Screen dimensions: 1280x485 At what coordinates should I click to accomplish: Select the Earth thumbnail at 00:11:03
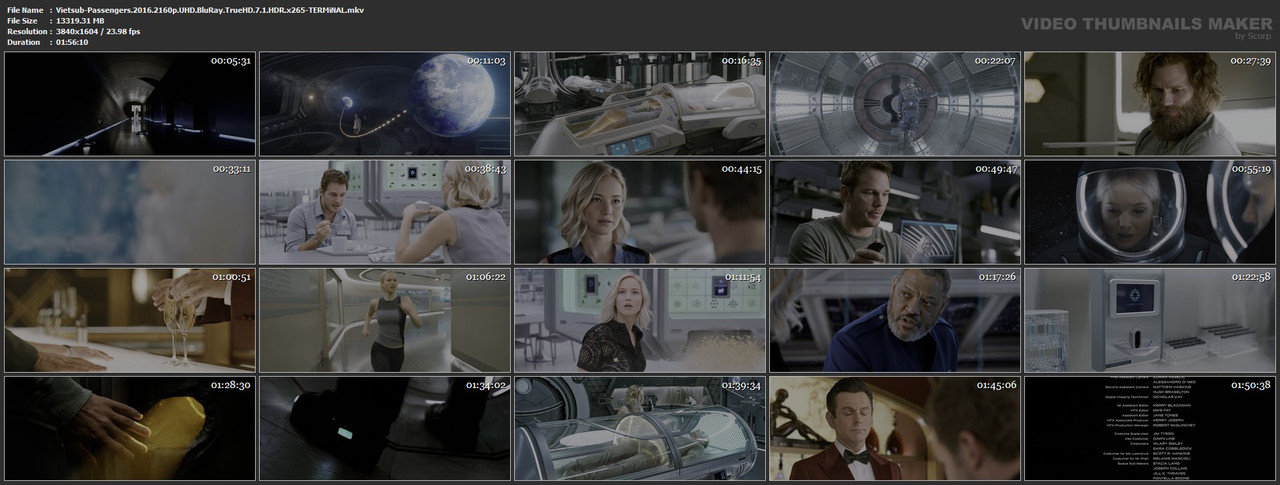point(385,104)
